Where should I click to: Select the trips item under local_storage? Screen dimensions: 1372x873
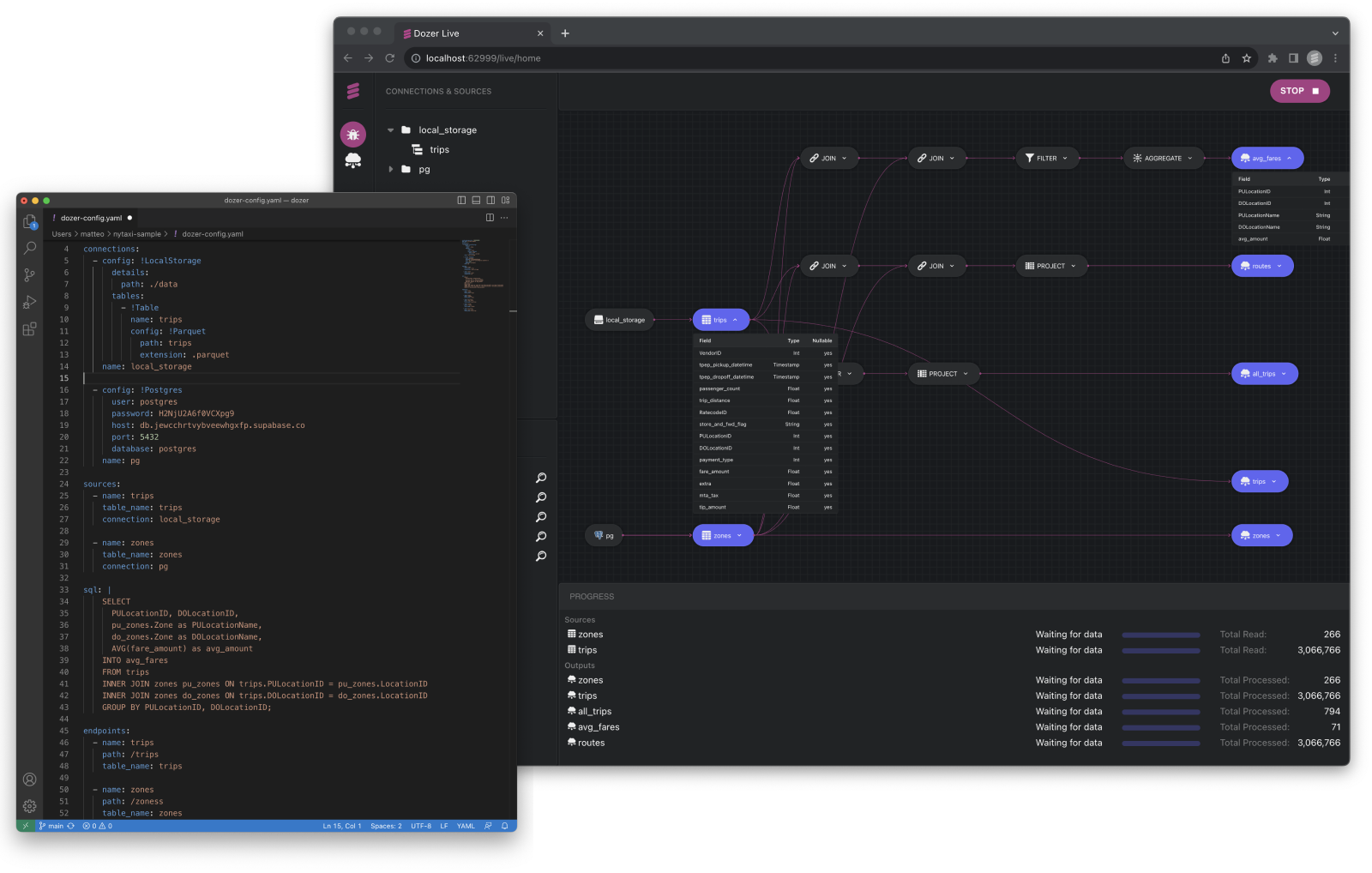point(431,150)
